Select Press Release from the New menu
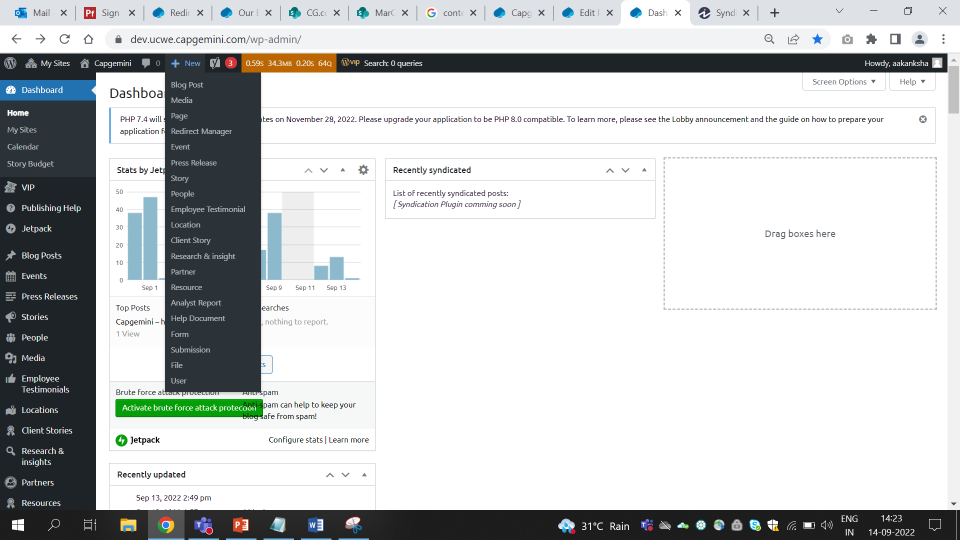Viewport: 960px width, 540px height. pos(193,162)
